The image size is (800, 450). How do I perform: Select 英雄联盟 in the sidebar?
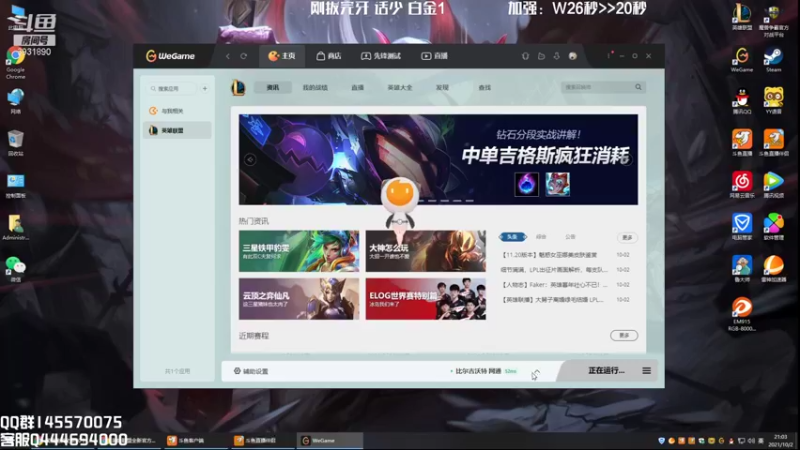click(177, 130)
